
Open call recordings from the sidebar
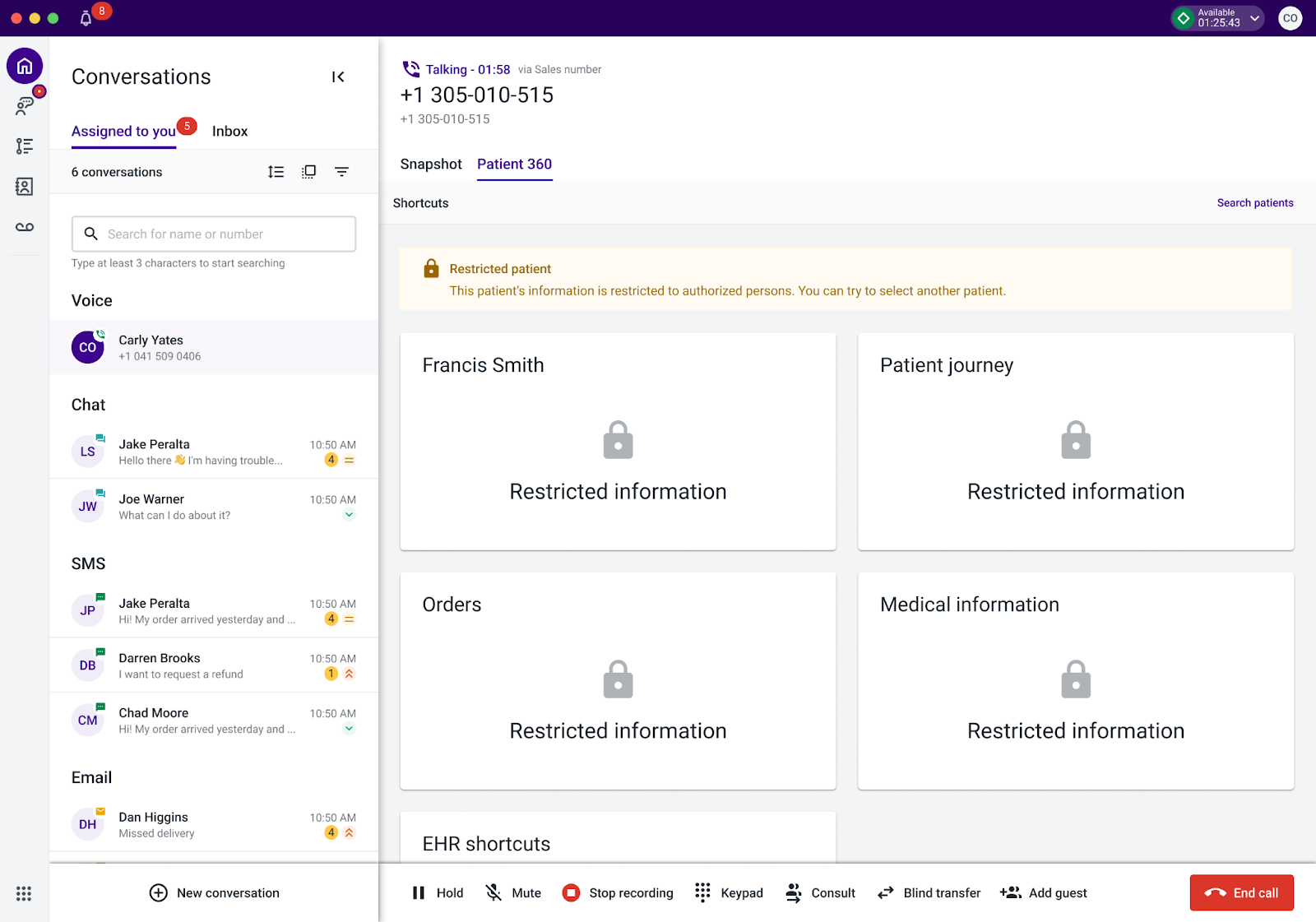tap(24, 227)
